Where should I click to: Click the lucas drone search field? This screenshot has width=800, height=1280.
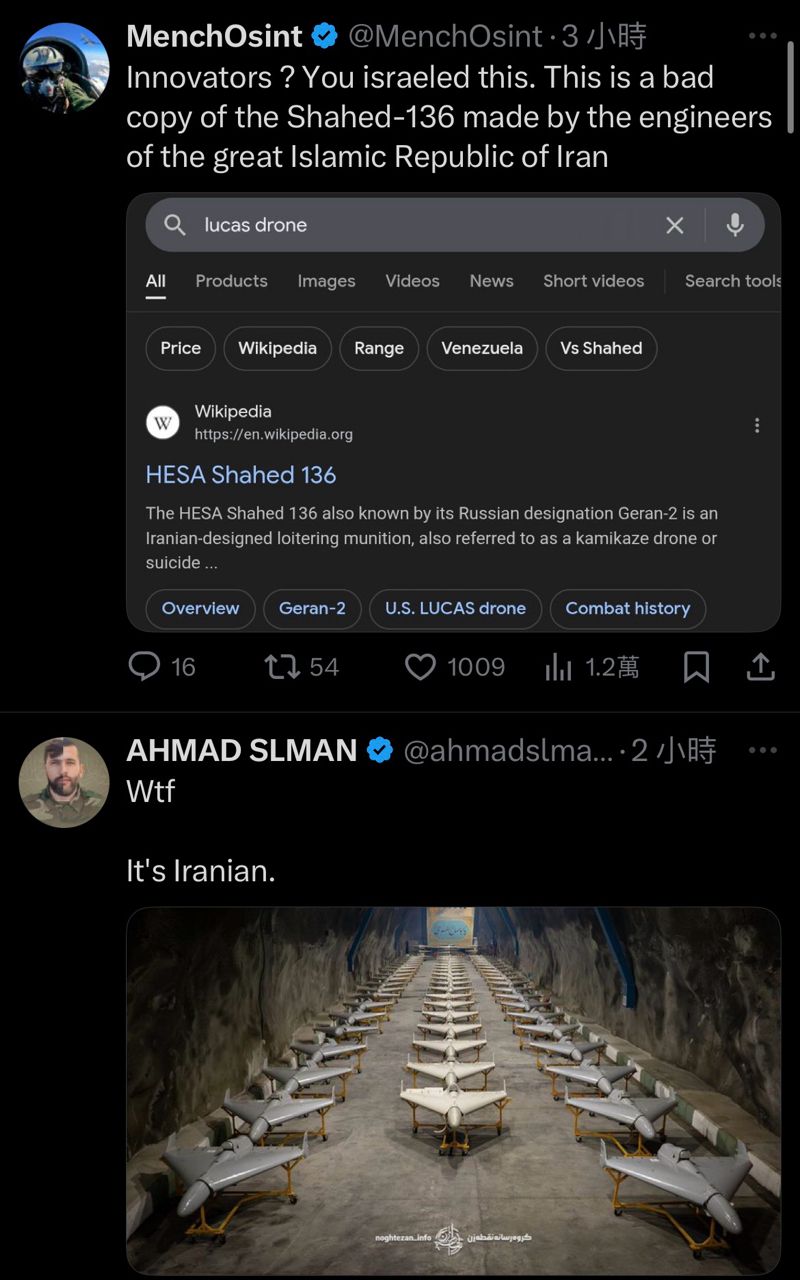pyautogui.click(x=420, y=225)
